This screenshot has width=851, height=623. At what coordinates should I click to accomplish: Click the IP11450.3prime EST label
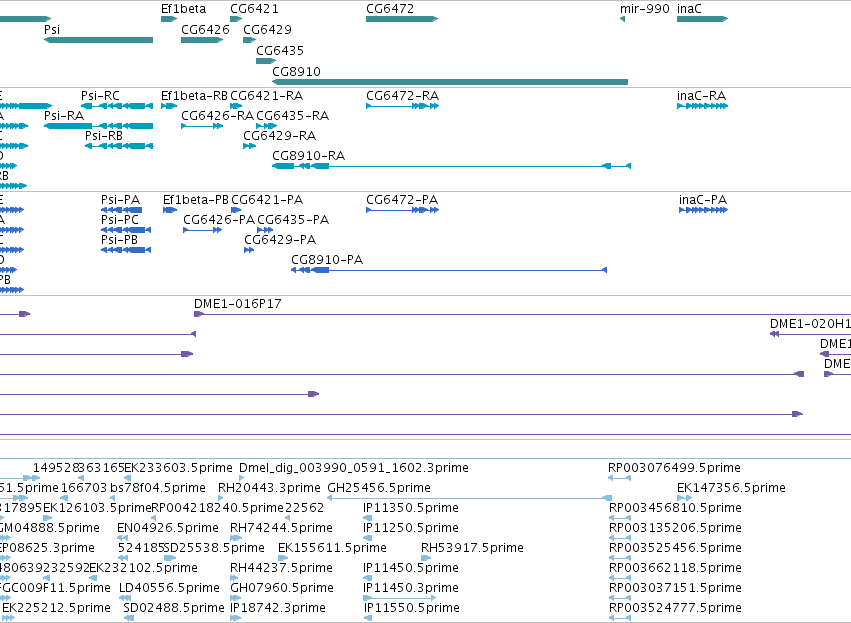tap(411, 588)
